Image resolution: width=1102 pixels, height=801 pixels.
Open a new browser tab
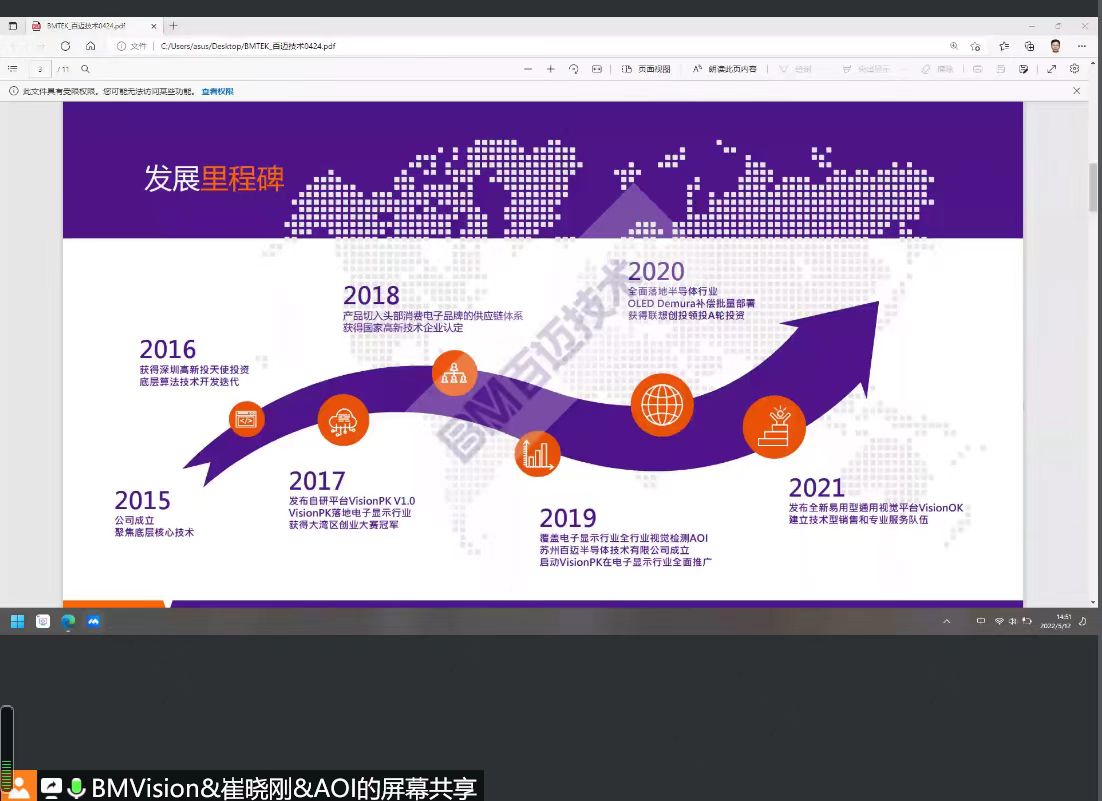coord(173,25)
